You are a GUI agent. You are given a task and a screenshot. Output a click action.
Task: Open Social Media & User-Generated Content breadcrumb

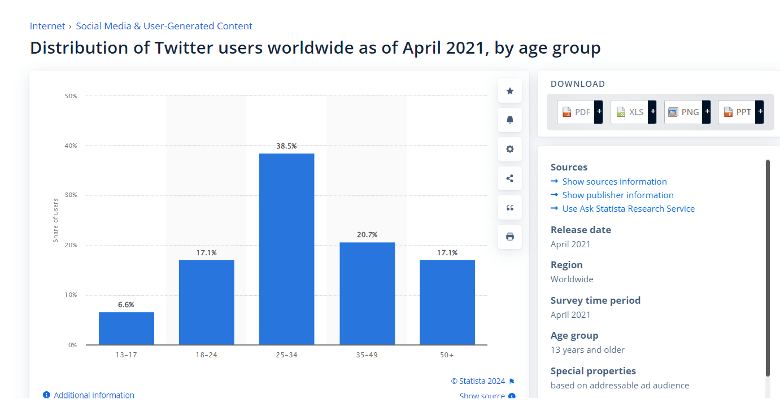(x=164, y=26)
